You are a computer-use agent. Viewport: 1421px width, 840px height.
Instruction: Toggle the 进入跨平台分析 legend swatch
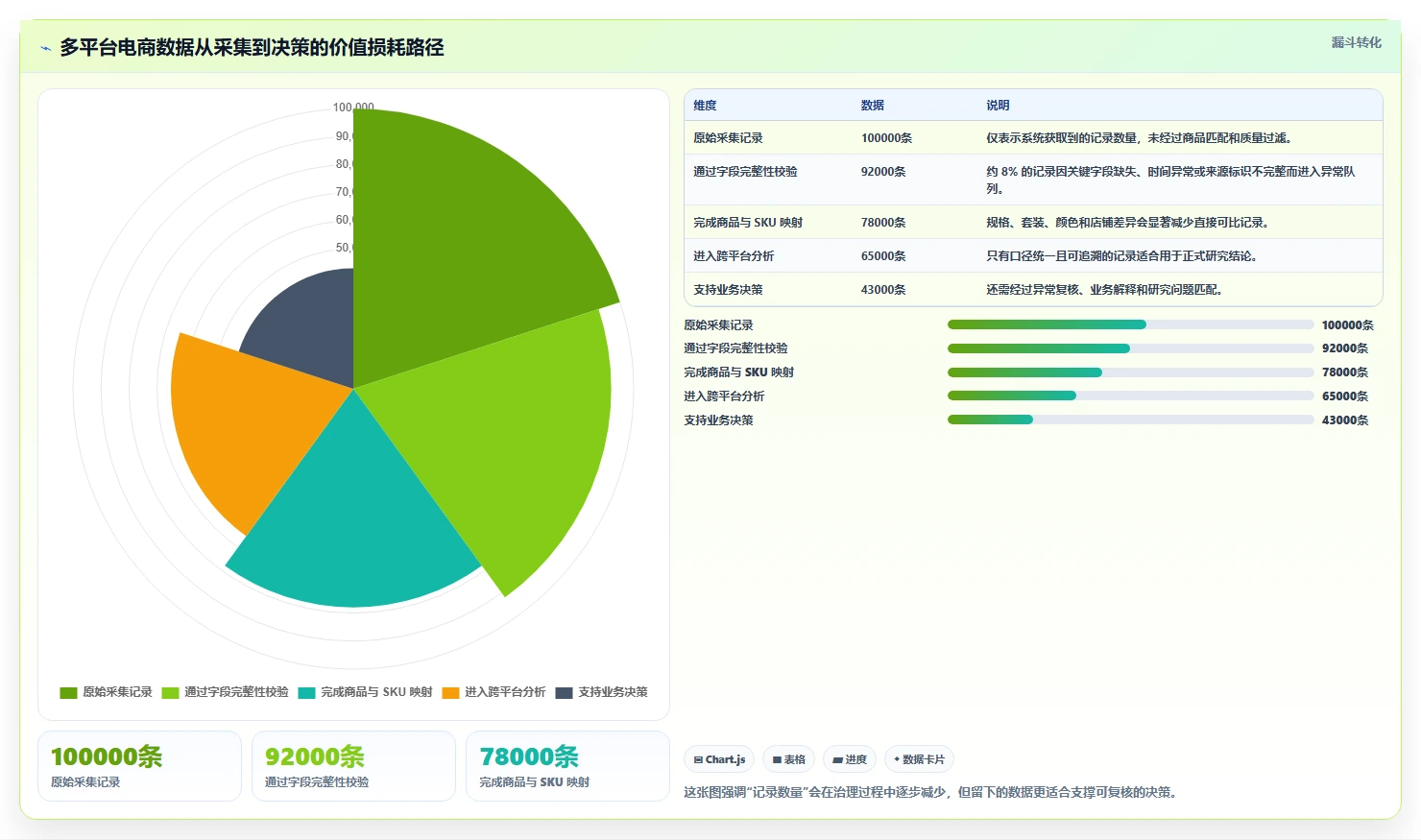450,692
